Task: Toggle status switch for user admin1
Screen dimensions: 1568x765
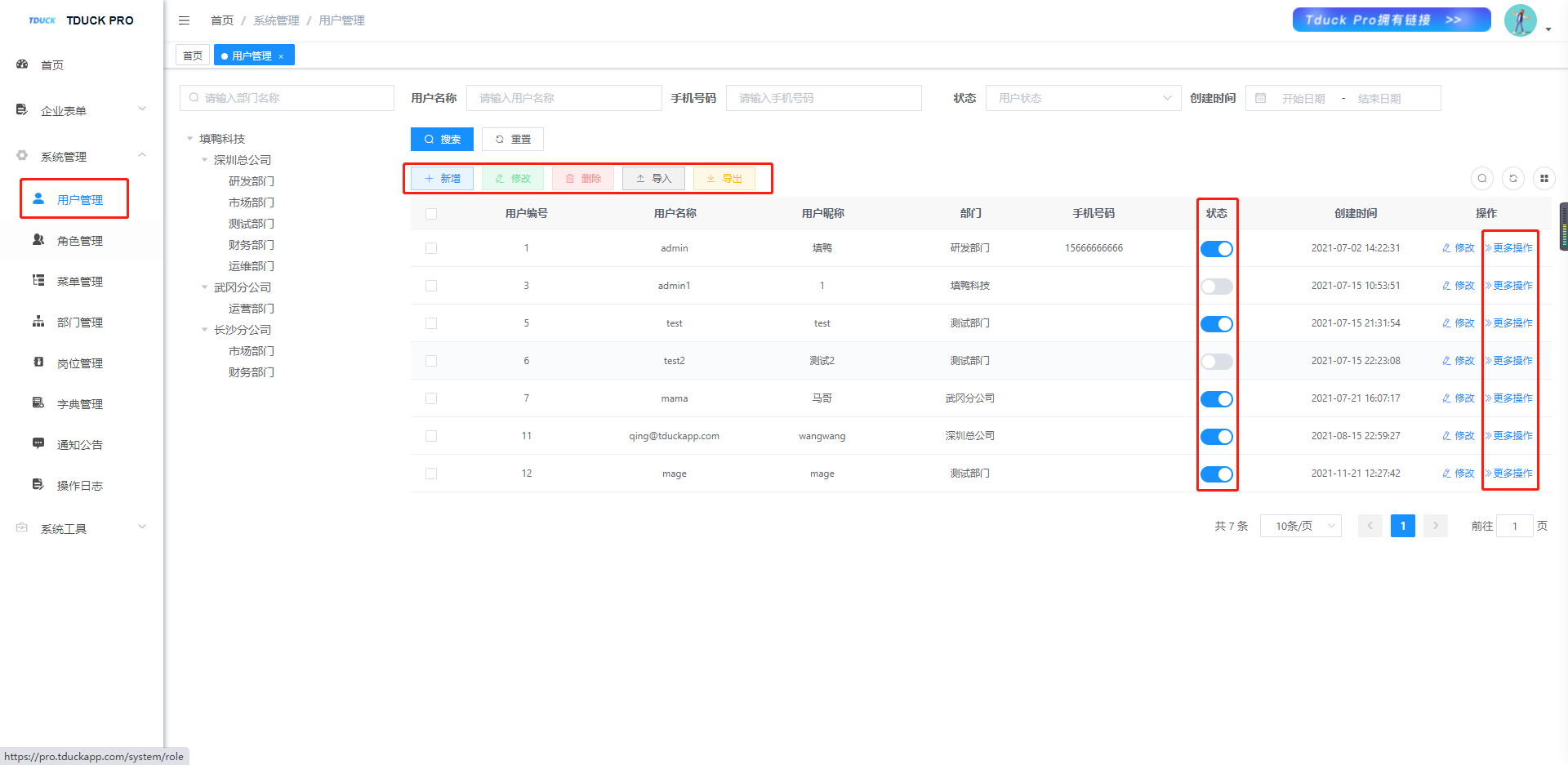Action: 1216,287
